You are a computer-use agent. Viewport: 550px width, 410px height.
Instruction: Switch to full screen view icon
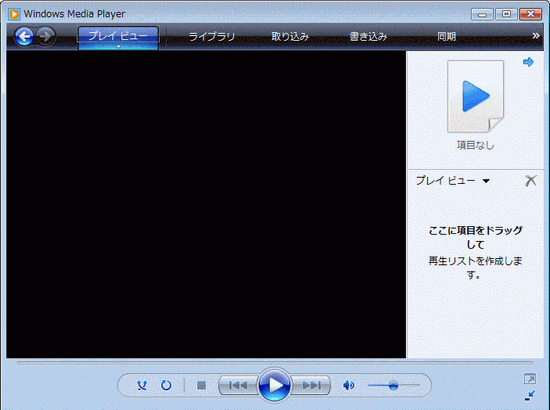[x=530, y=379]
